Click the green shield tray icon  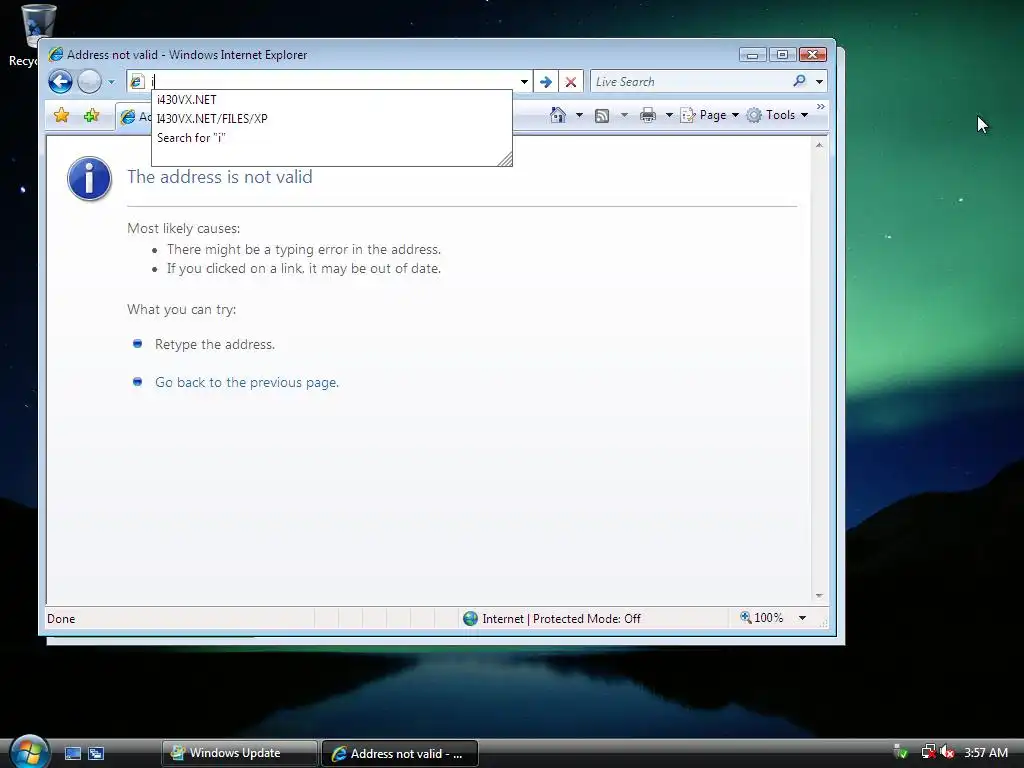tap(901, 752)
